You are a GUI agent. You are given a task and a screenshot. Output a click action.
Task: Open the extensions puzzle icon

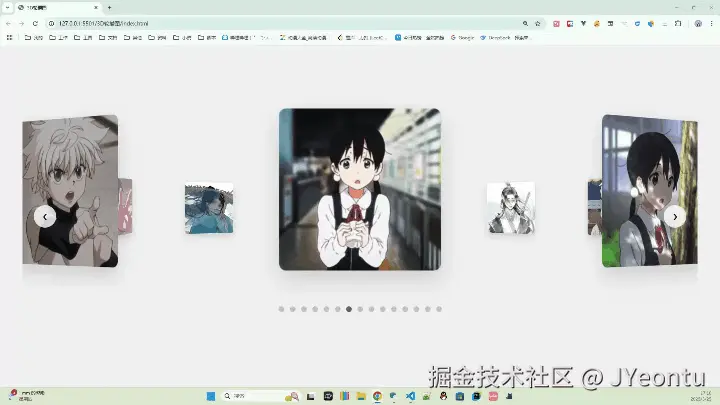[x=678, y=23]
